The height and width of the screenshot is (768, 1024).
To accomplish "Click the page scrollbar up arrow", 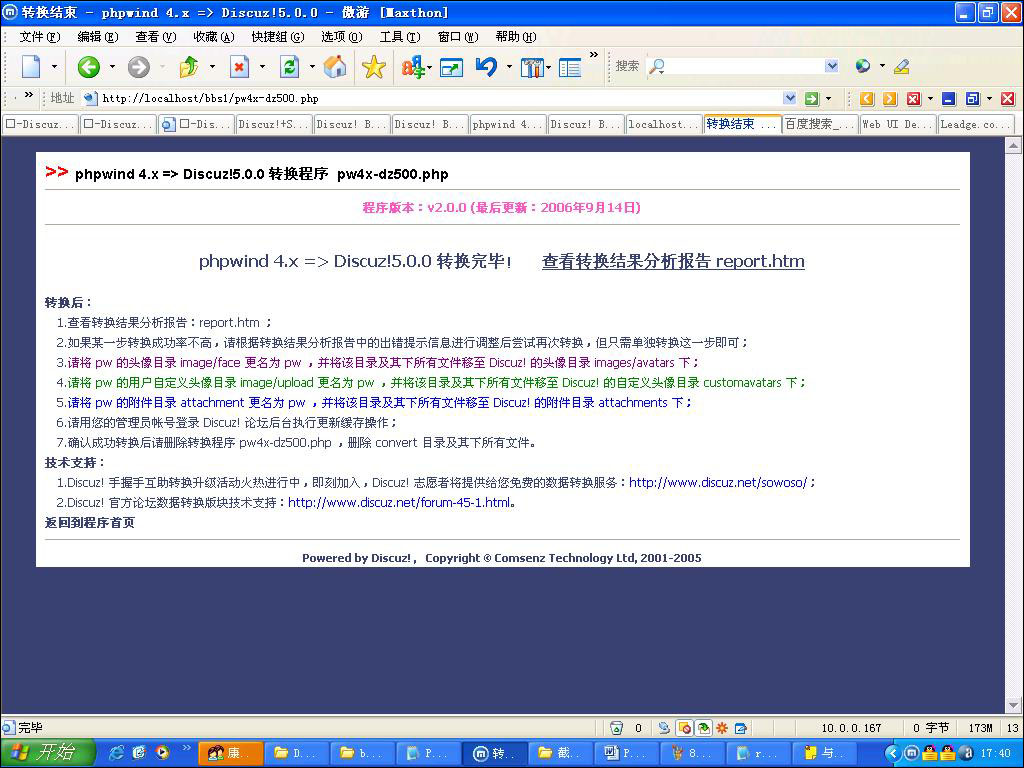I will click(1013, 146).
